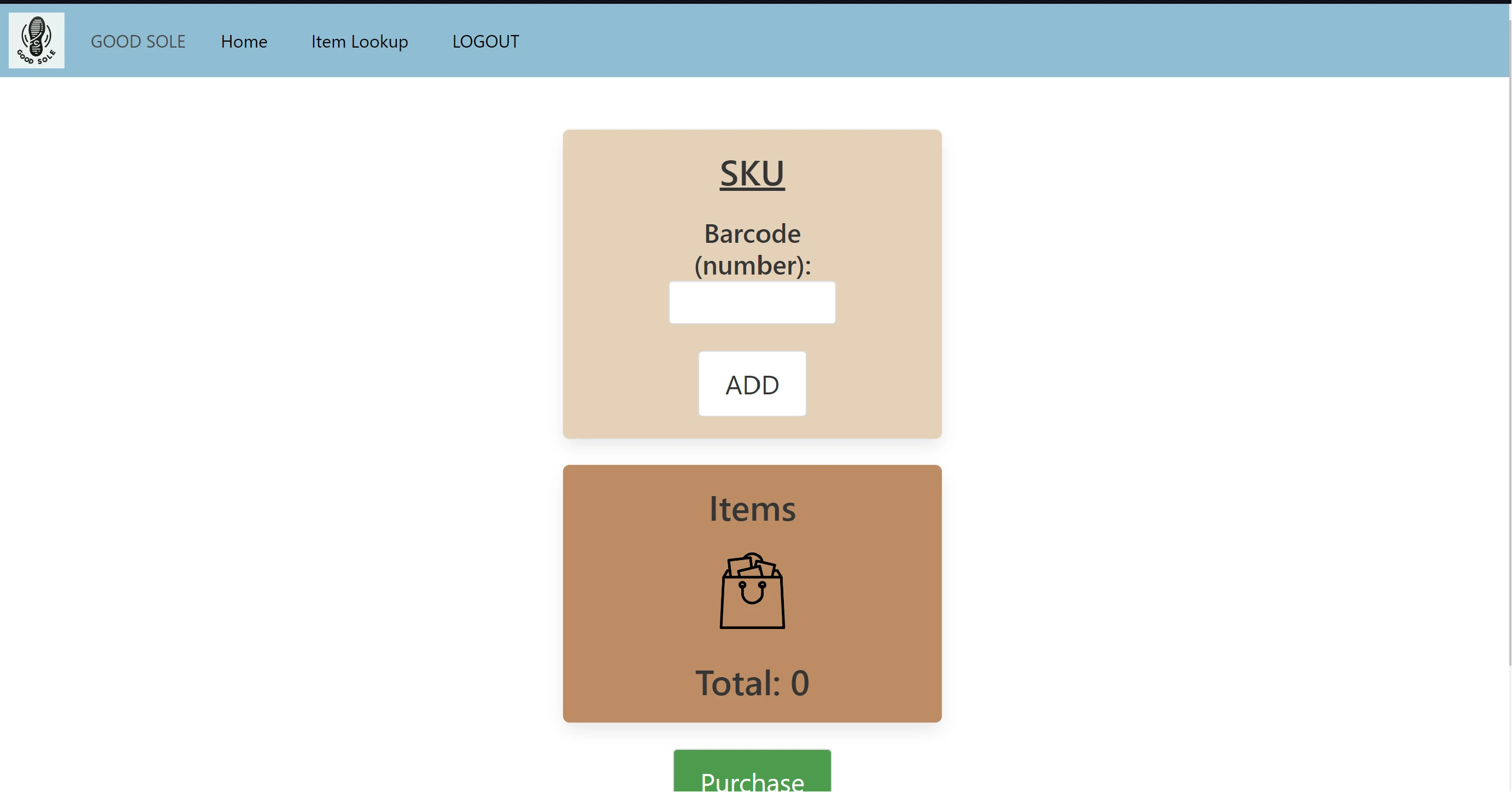Screen dimensions: 1512x792
Task: Click the shopping bag icon
Action: point(752,591)
